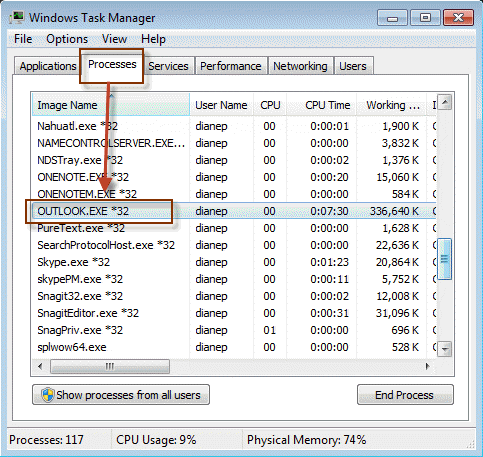Select the NAMECONTROLSERVER.EXE process row
The width and height of the screenshot is (483, 457).
pyautogui.click(x=234, y=143)
